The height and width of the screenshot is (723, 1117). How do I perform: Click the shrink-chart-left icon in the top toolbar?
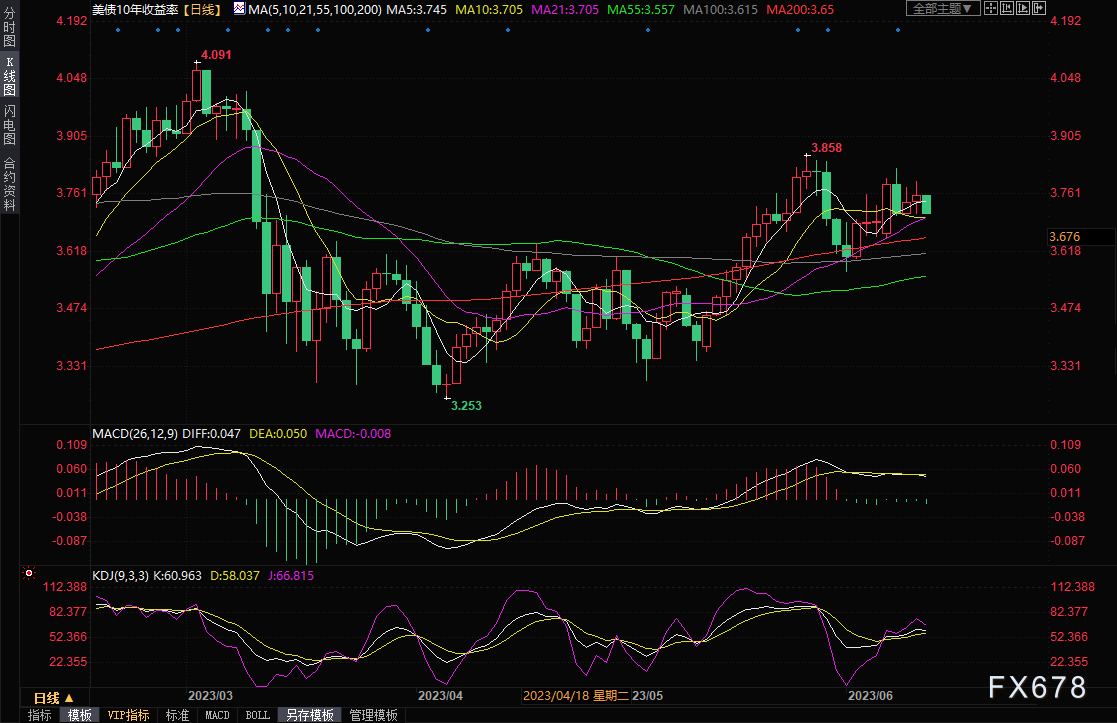tap(1007, 9)
